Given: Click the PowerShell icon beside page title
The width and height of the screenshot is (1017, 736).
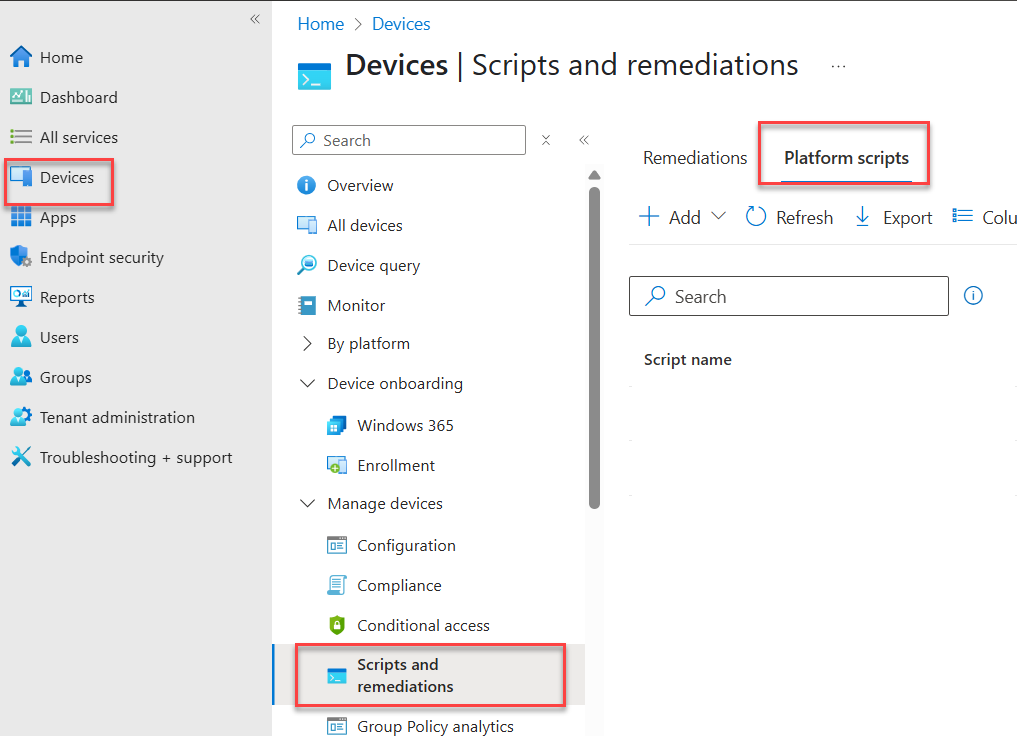Looking at the screenshot, I should pos(315,76).
